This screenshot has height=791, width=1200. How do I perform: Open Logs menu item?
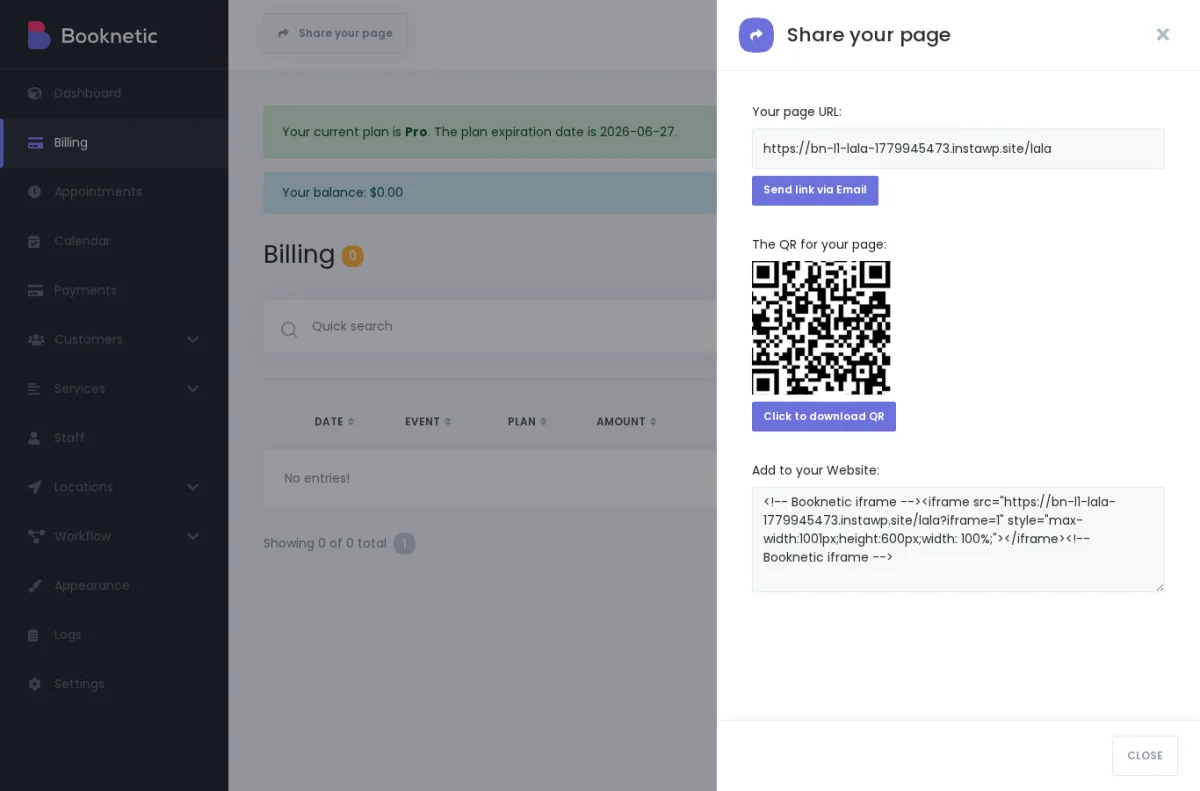tap(114, 635)
